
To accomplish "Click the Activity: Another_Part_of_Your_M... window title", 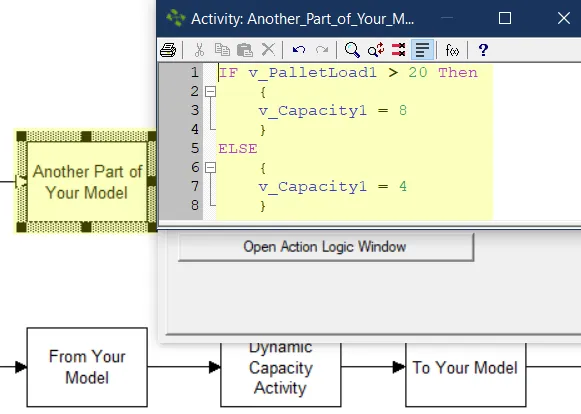I will 302,19.
